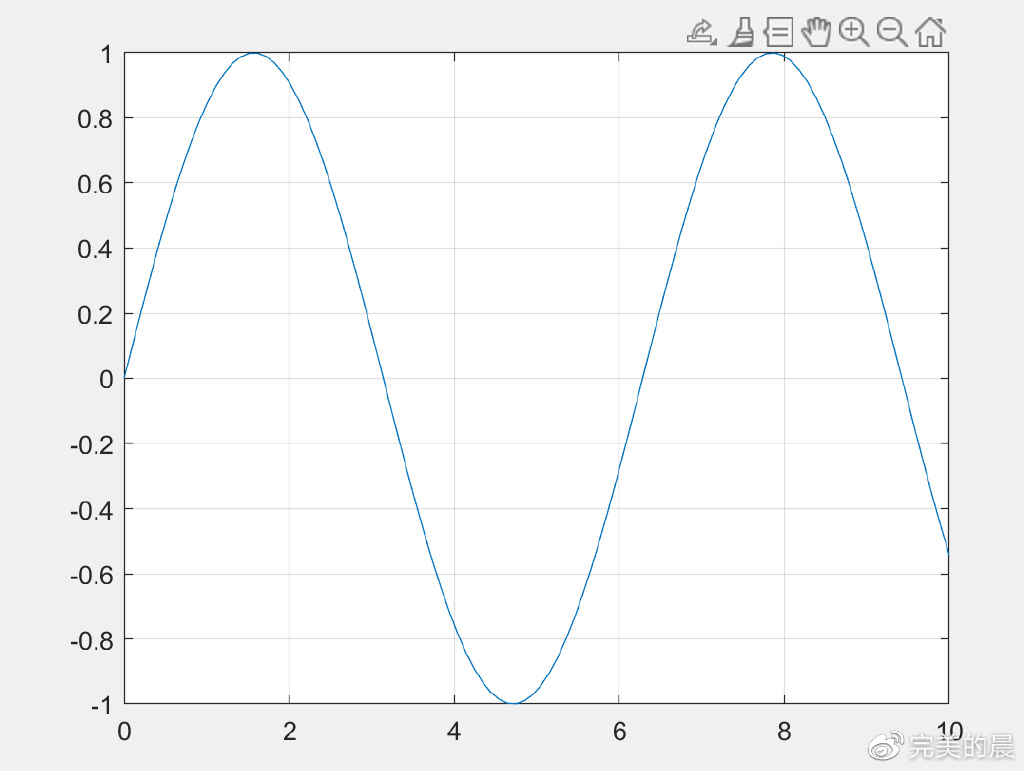Click y-axis label -0.2
This screenshot has width=1024, height=771.
[x=91, y=445]
